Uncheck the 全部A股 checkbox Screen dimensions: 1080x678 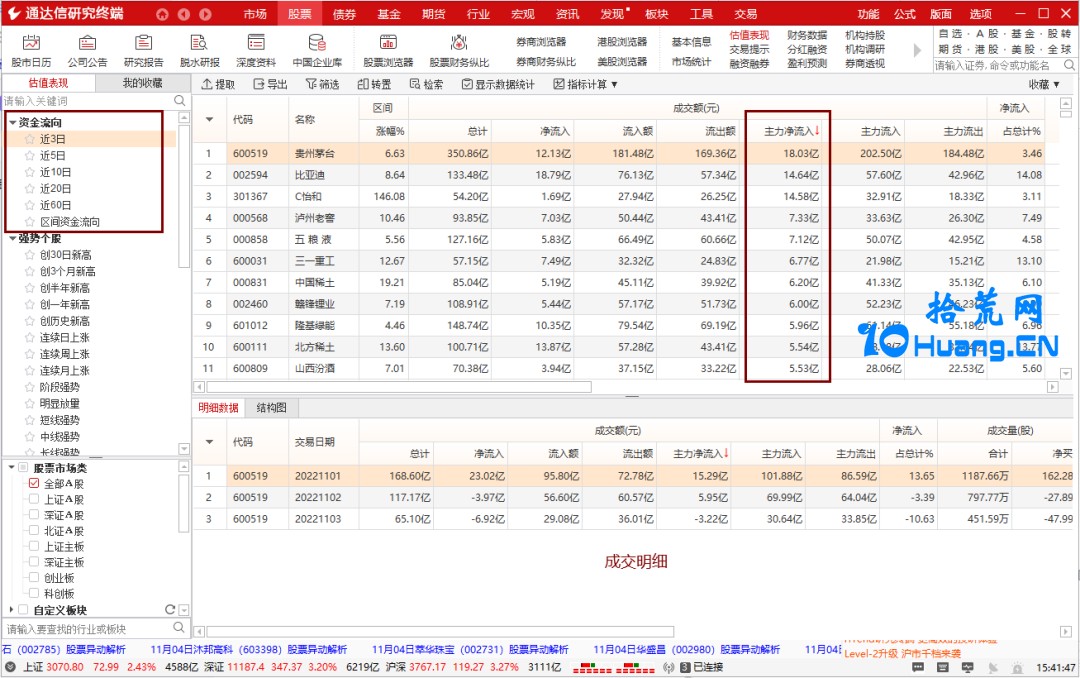click(x=34, y=483)
